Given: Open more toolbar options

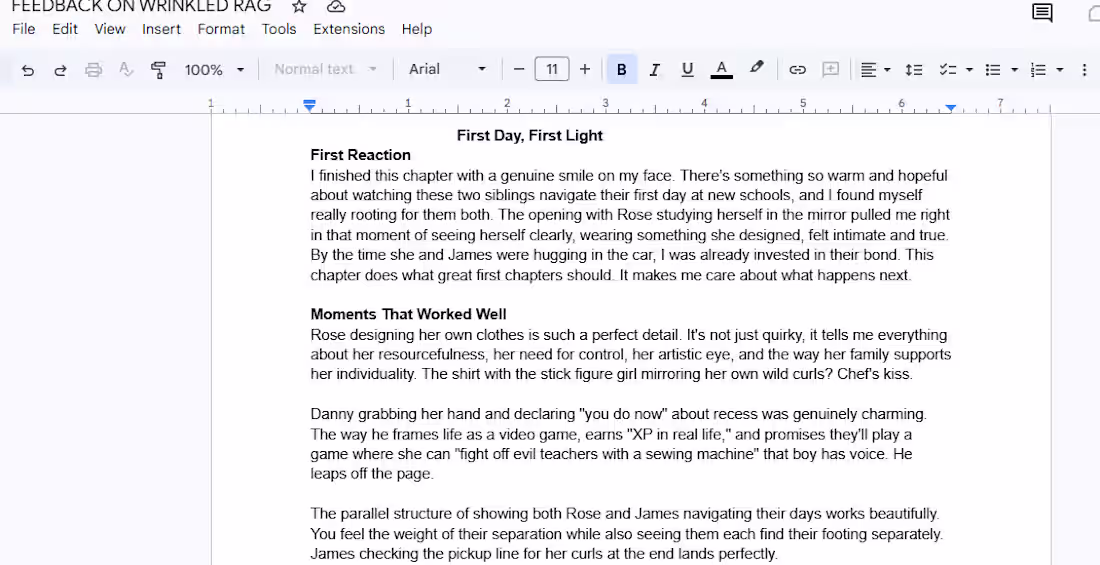Looking at the screenshot, I should pyautogui.click(x=1086, y=69).
